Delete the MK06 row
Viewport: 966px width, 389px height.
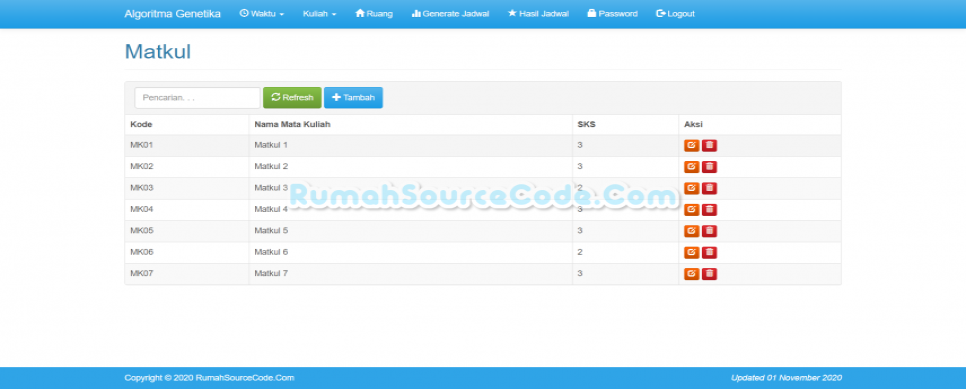(709, 252)
